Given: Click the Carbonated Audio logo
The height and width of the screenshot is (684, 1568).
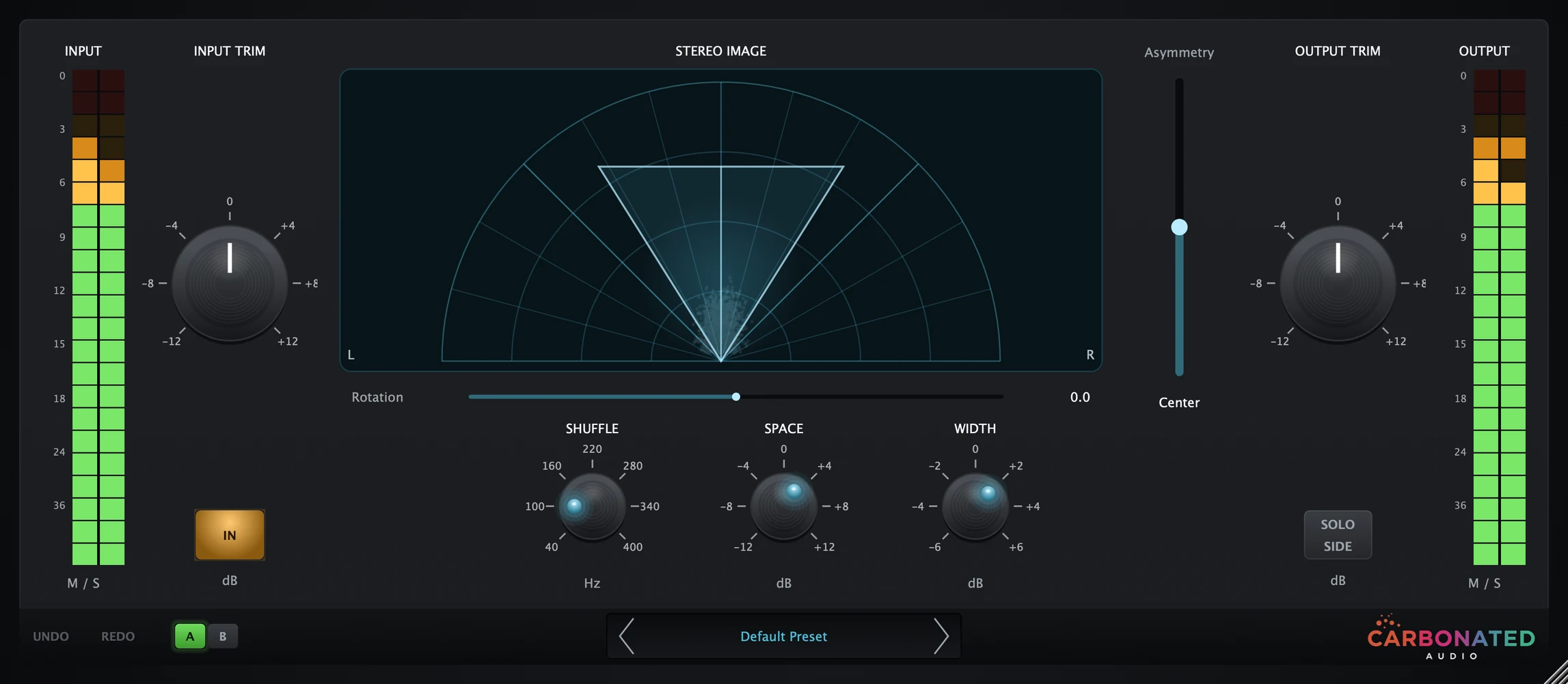Looking at the screenshot, I should [1450, 637].
